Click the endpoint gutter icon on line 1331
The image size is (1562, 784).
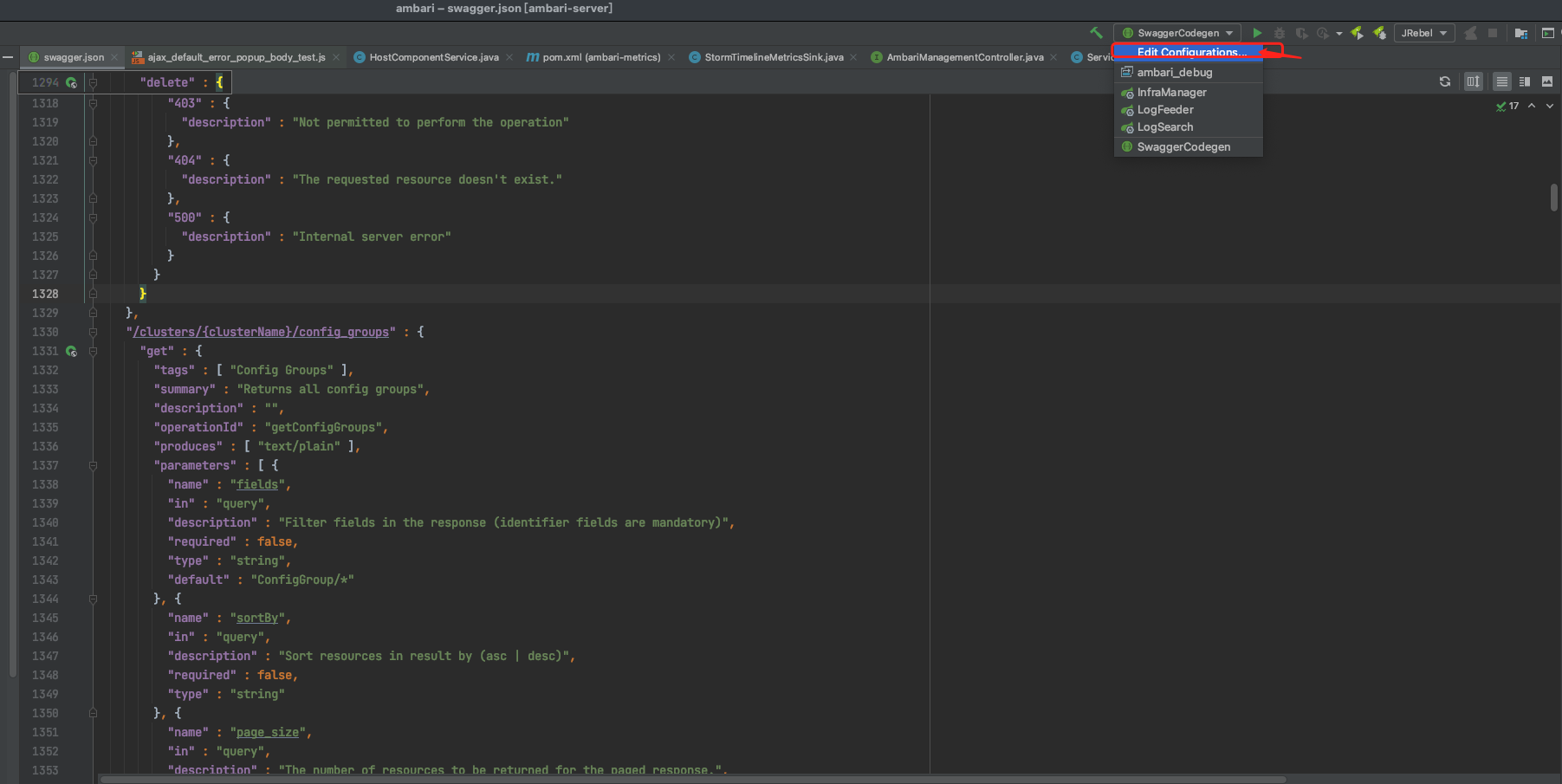pyautogui.click(x=71, y=351)
